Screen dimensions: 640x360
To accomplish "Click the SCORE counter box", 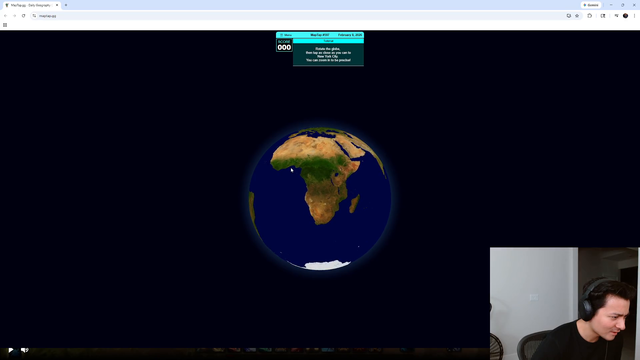I will [284, 45].
